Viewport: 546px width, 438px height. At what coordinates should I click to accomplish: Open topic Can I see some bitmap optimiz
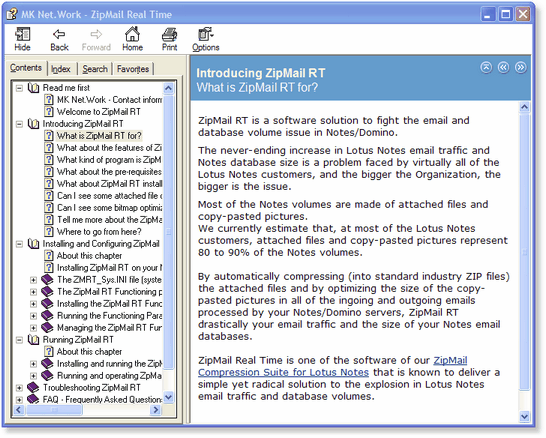(109, 208)
